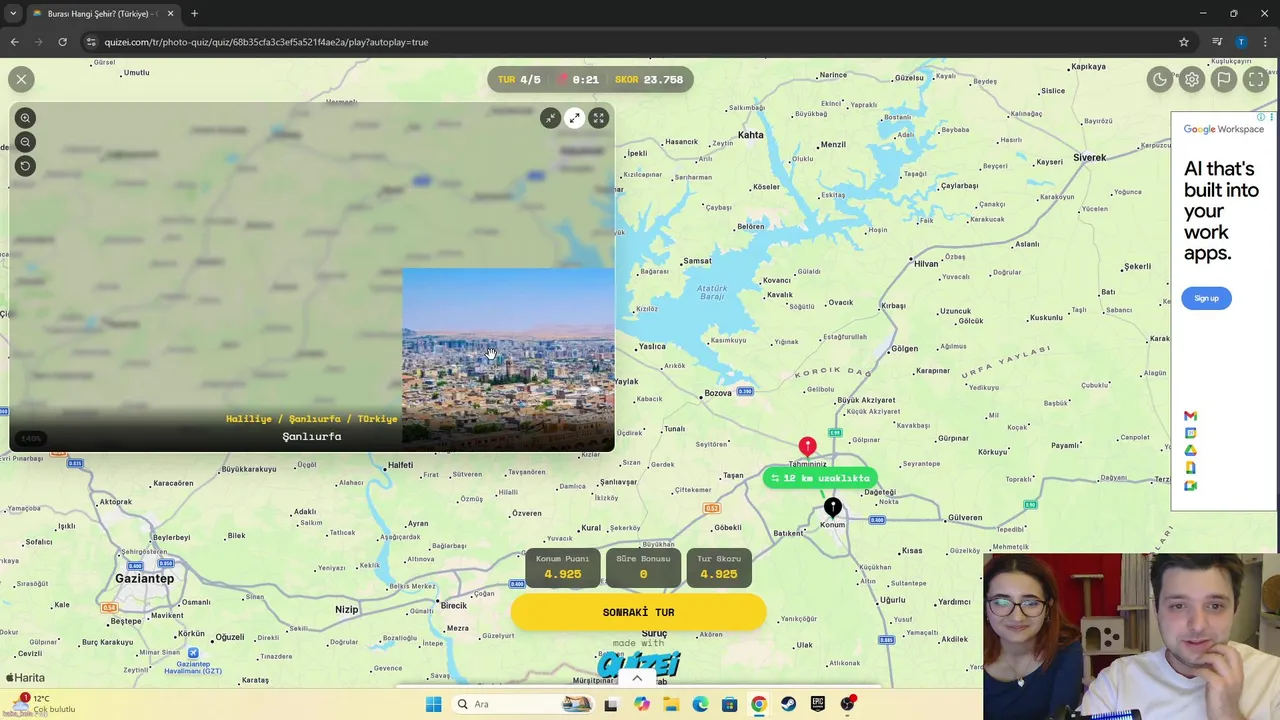Viewport: 1280px width, 720px height.
Task: Close the current browser tab
Action: coord(170,14)
